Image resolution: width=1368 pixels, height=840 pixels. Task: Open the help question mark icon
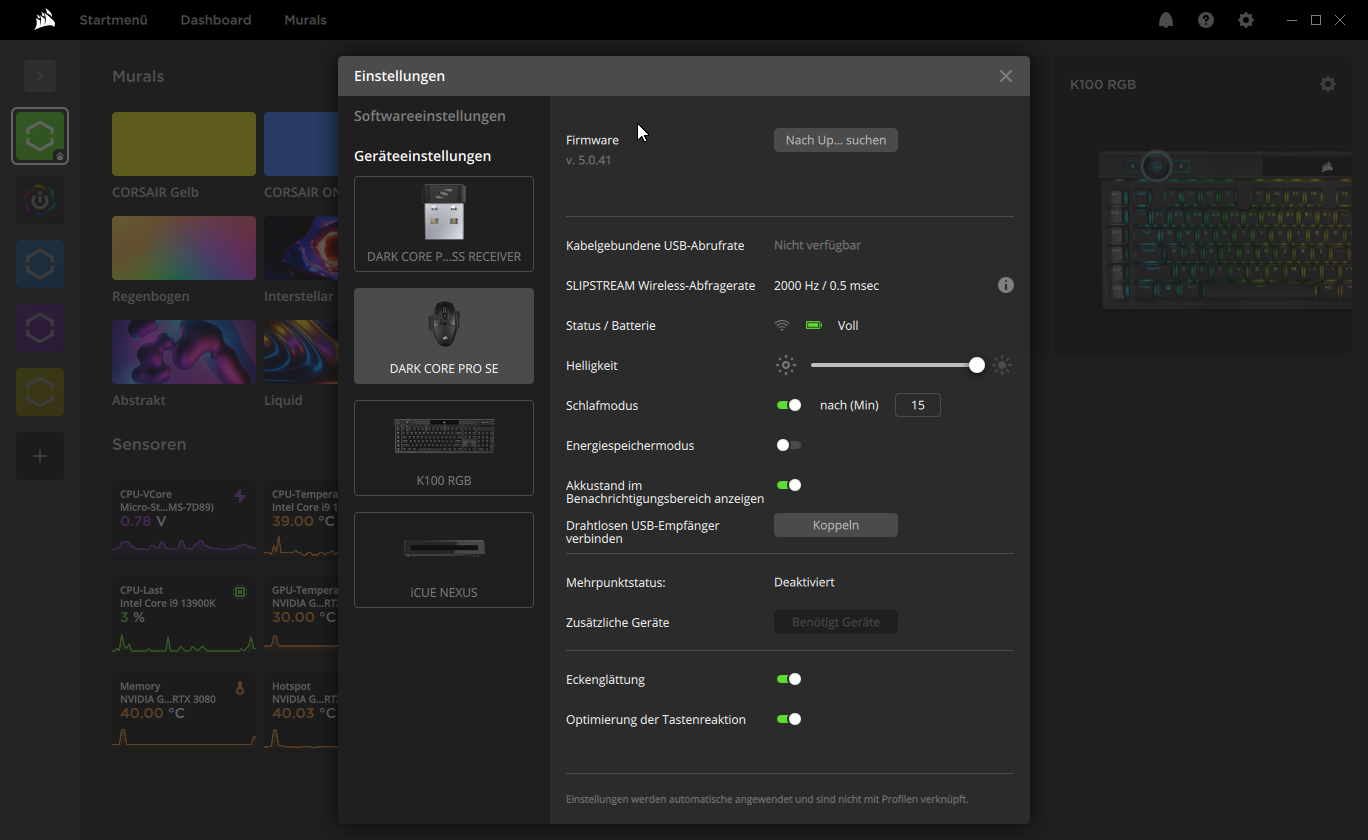click(1206, 20)
